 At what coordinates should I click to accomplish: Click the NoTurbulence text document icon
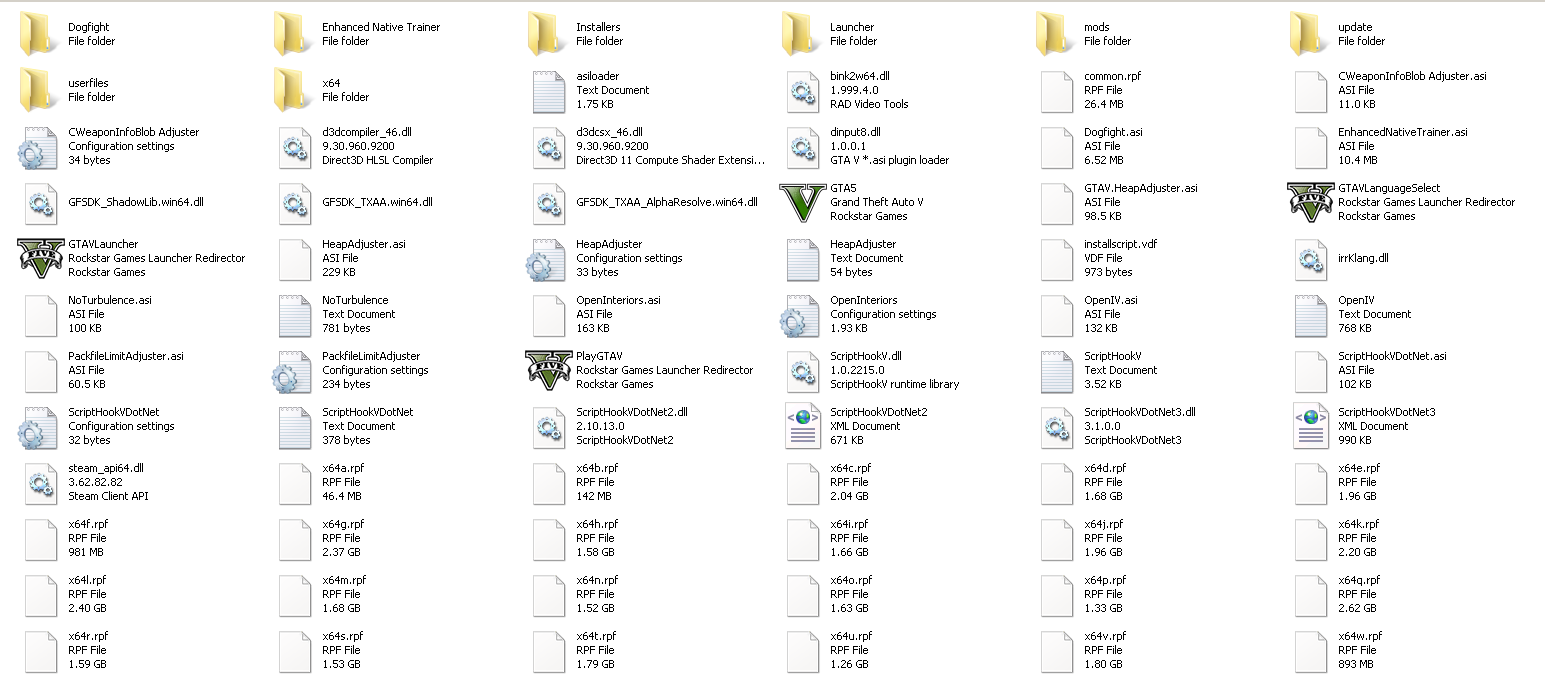coord(294,314)
